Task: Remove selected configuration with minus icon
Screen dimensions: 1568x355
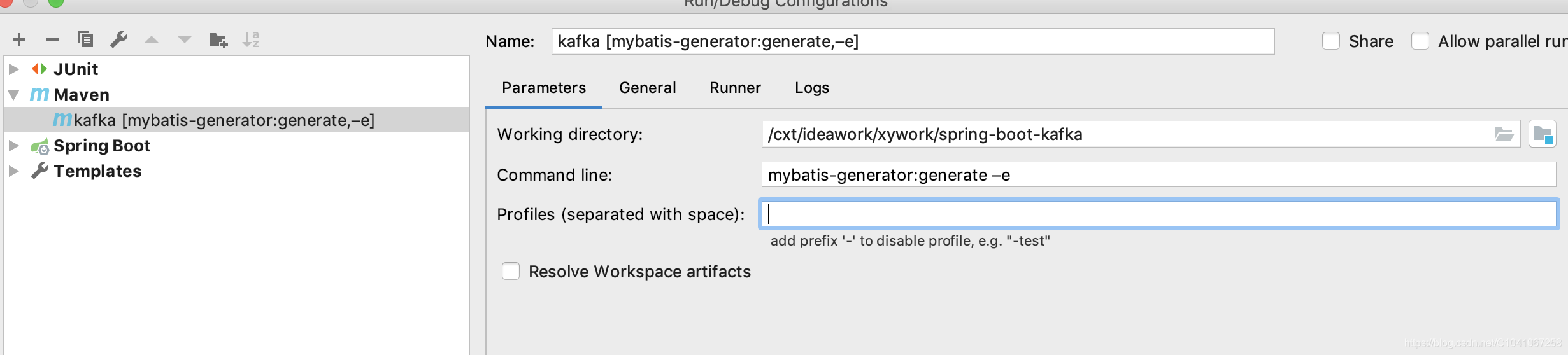Action: point(52,39)
